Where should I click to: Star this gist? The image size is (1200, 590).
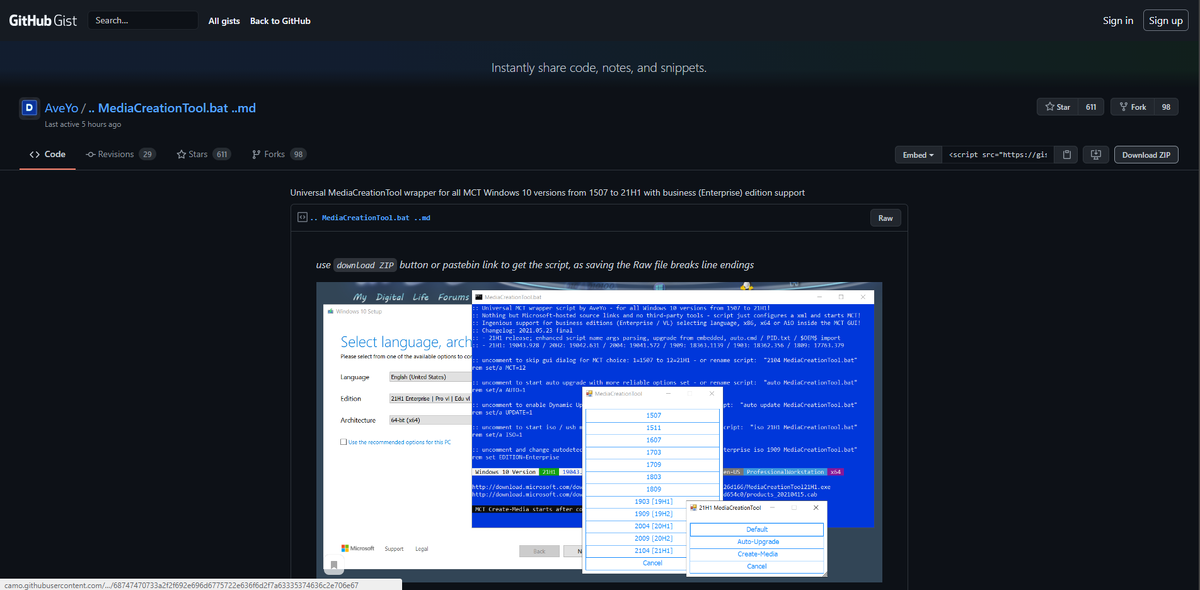pos(1057,107)
